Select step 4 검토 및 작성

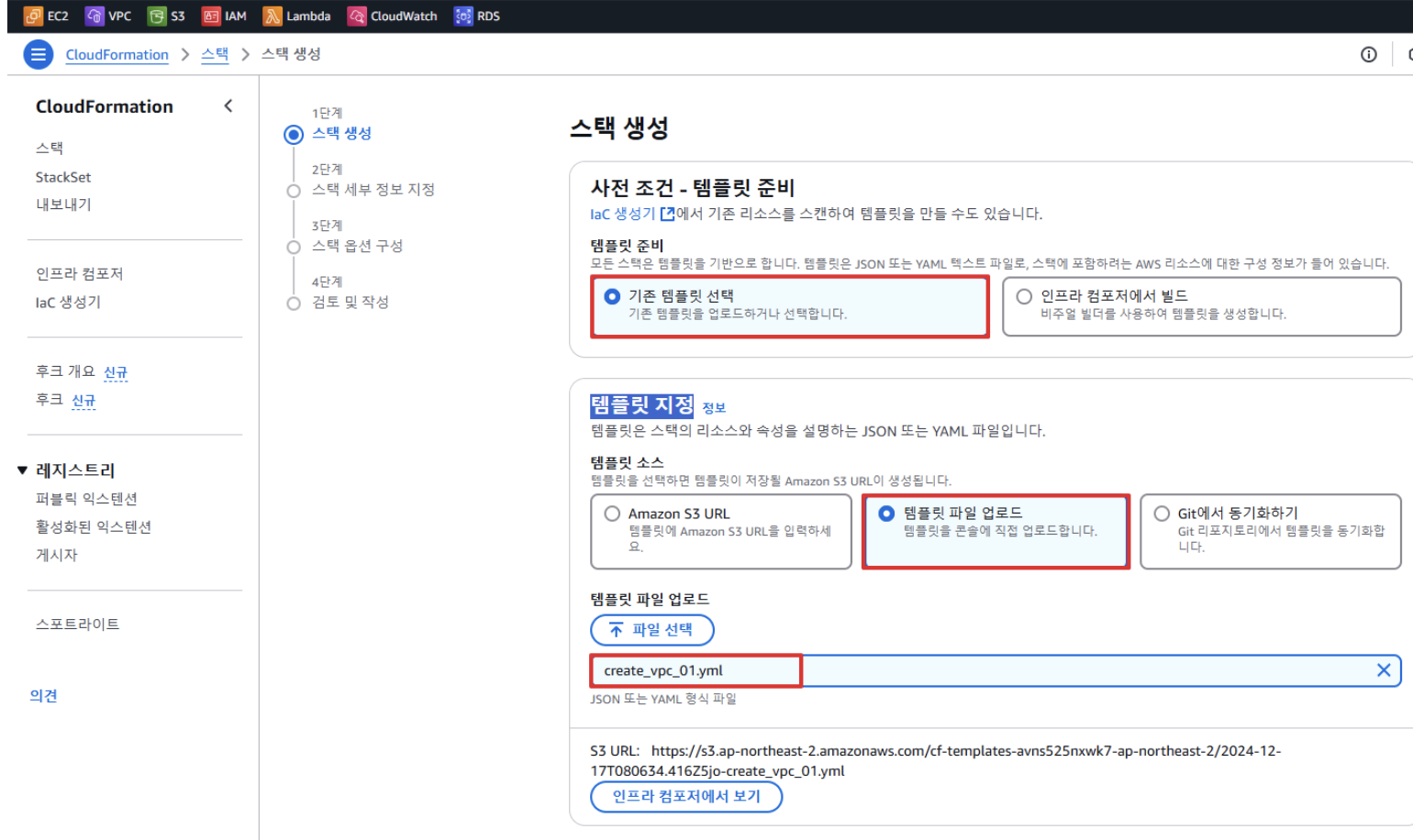tap(350, 303)
